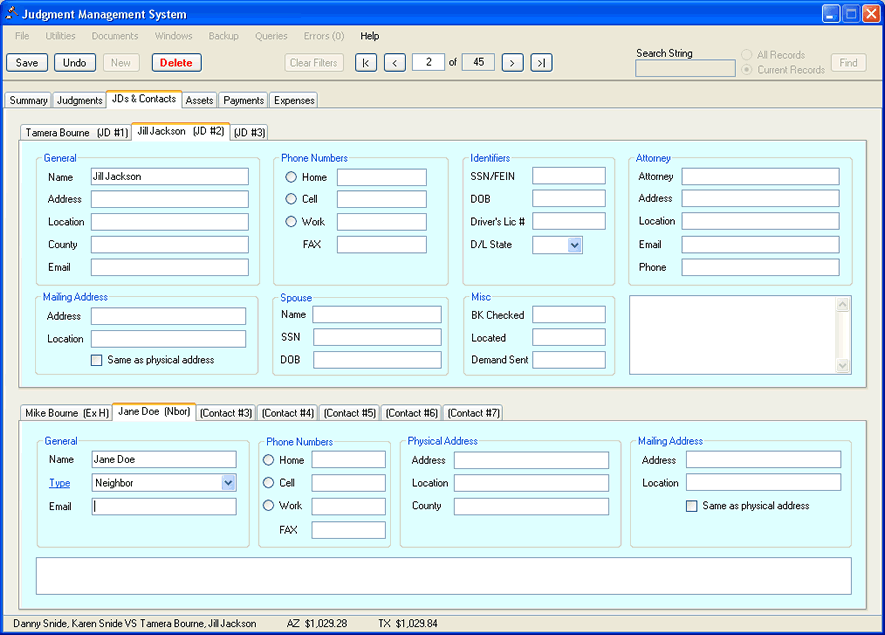Open the D/L State dropdown
The width and height of the screenshot is (885, 635).
[574, 245]
